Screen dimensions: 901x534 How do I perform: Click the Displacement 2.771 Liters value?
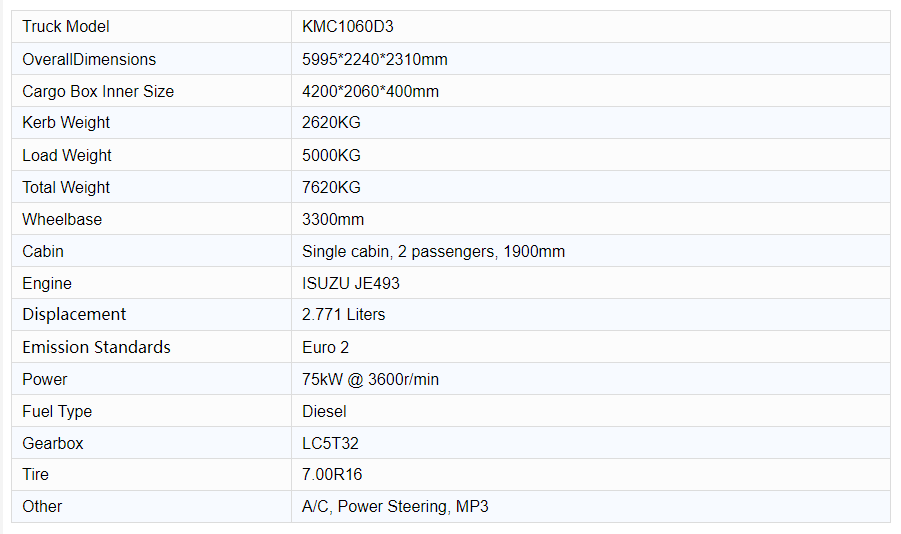pos(344,314)
